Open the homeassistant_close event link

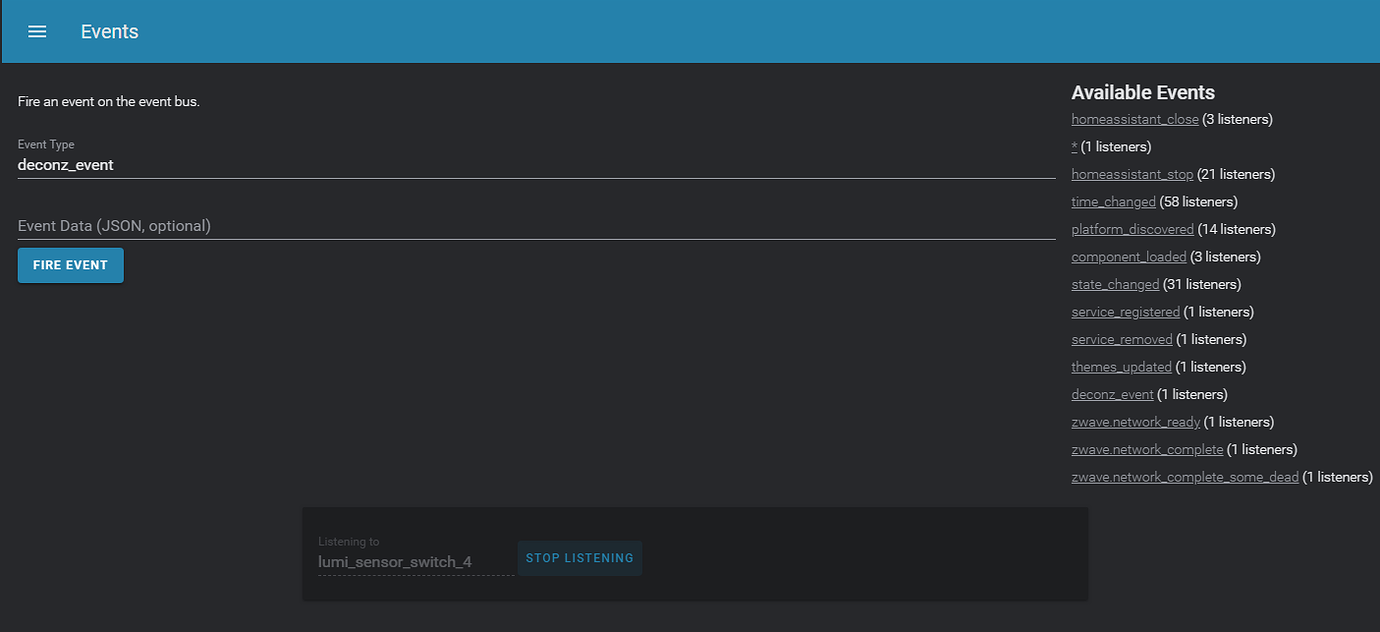[x=1134, y=118]
